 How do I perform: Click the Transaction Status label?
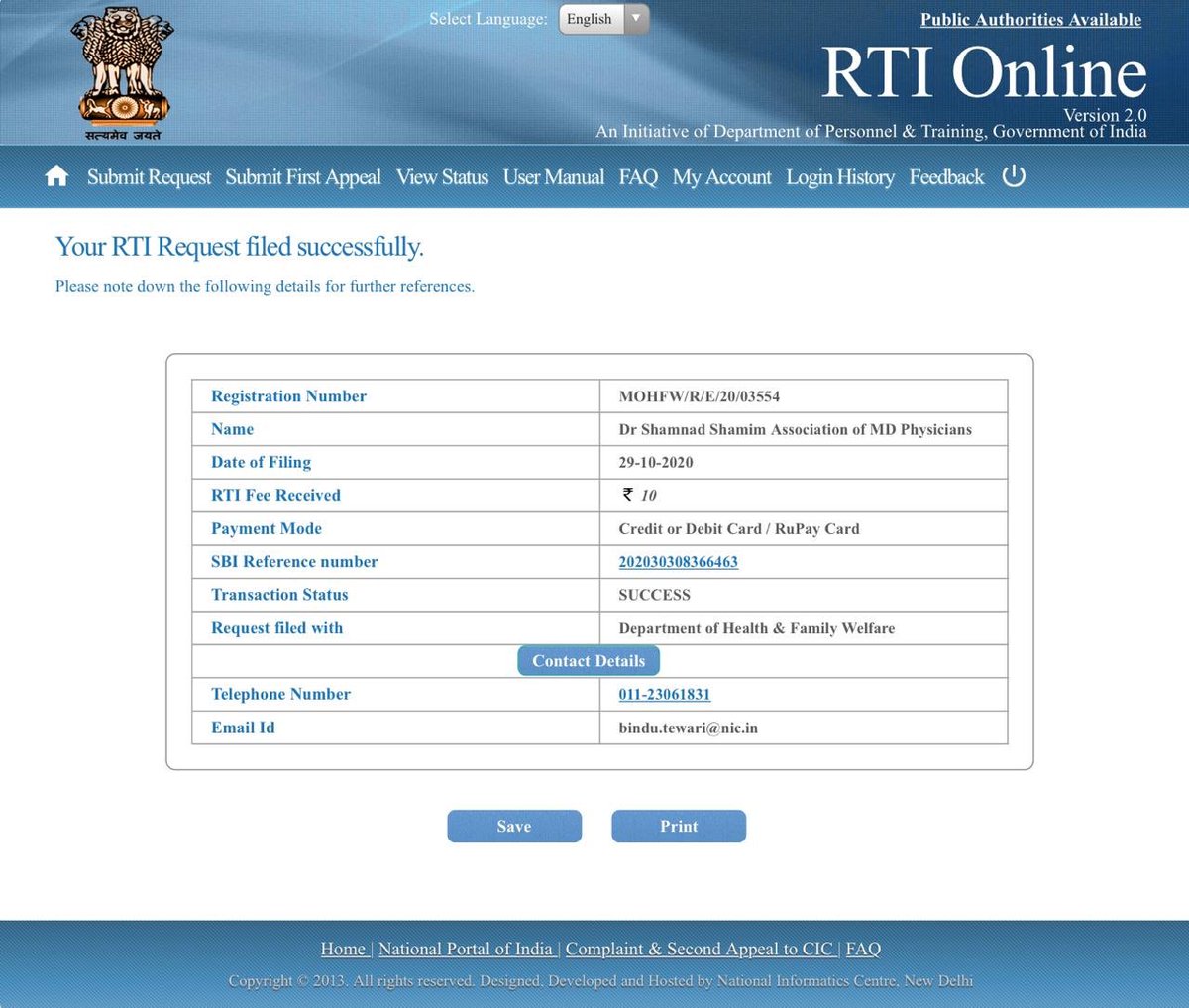279,596
